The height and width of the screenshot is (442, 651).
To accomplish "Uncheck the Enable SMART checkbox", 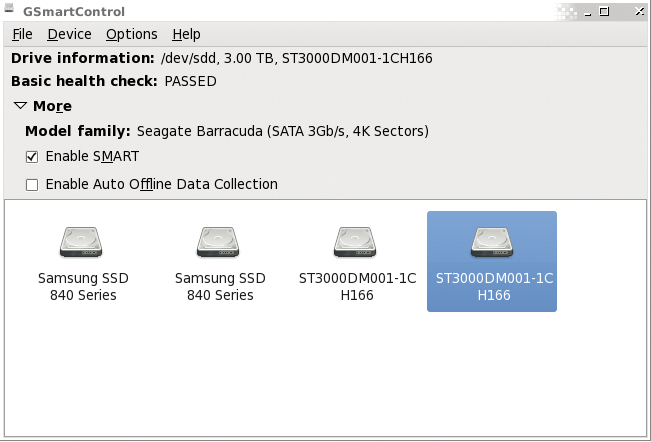I will pos(32,157).
